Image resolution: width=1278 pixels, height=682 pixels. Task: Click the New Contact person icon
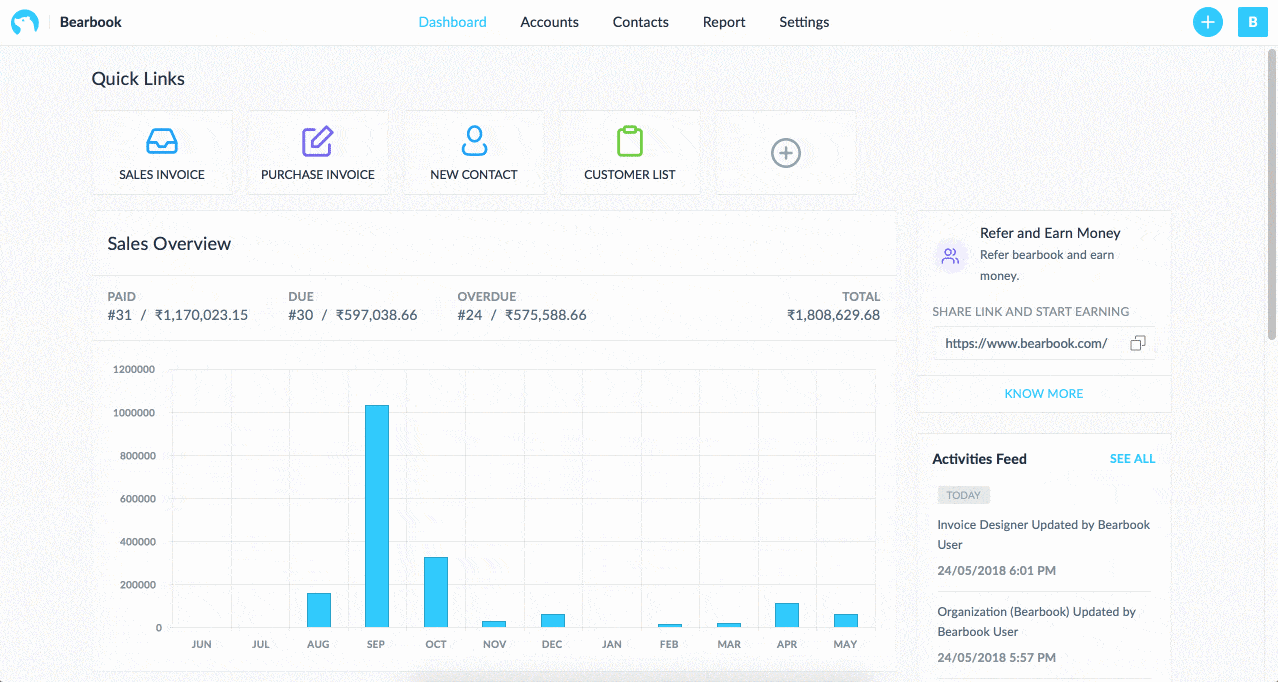[474, 140]
